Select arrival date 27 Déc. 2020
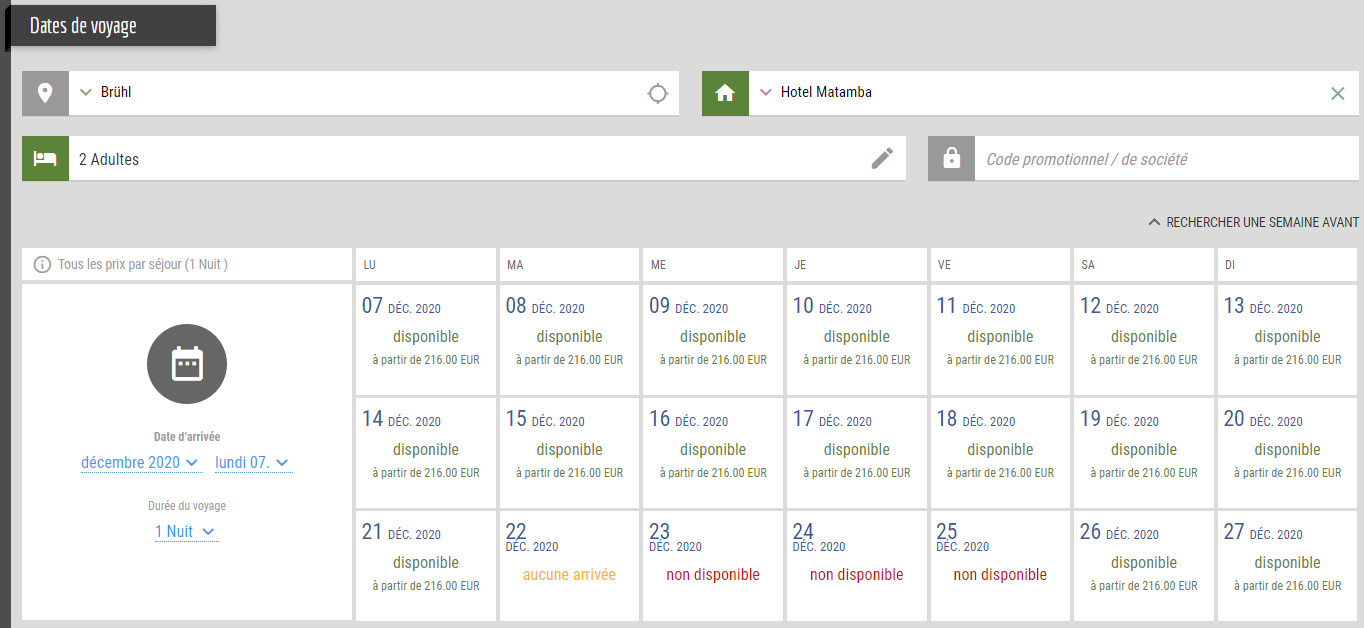The height and width of the screenshot is (628, 1364). click(1288, 566)
